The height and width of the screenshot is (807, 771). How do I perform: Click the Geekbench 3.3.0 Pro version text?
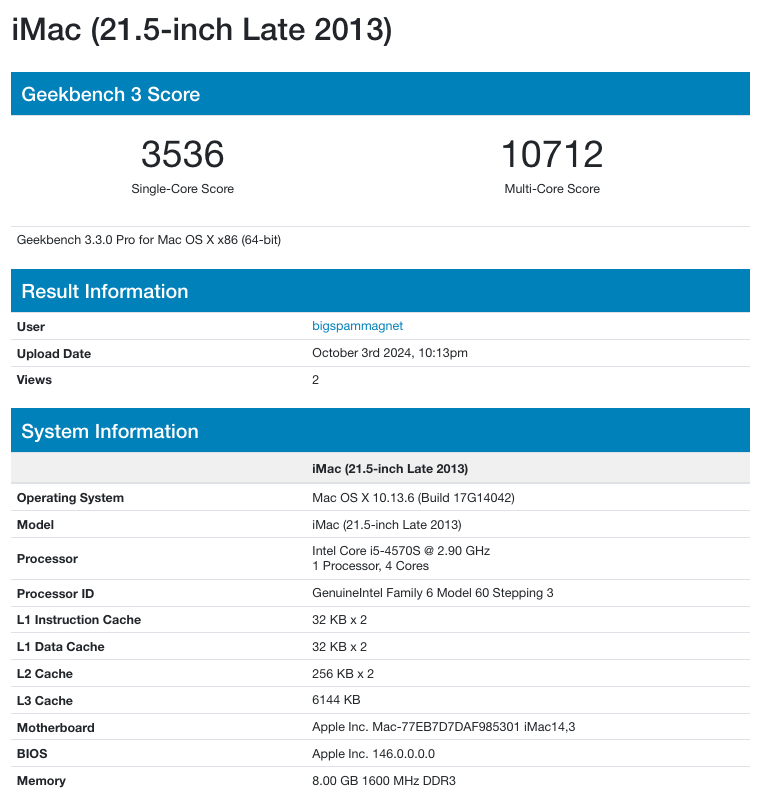tap(149, 240)
